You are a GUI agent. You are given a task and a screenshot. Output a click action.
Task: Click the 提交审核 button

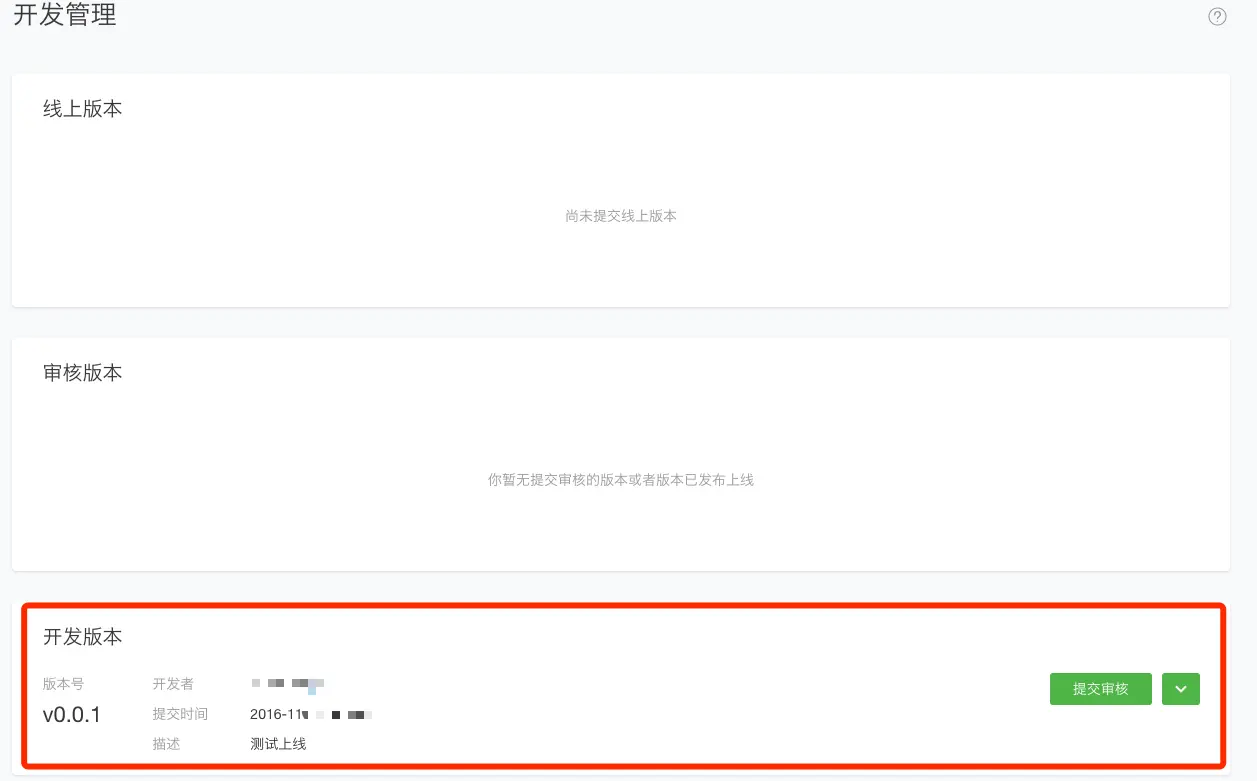pyautogui.click(x=1101, y=689)
